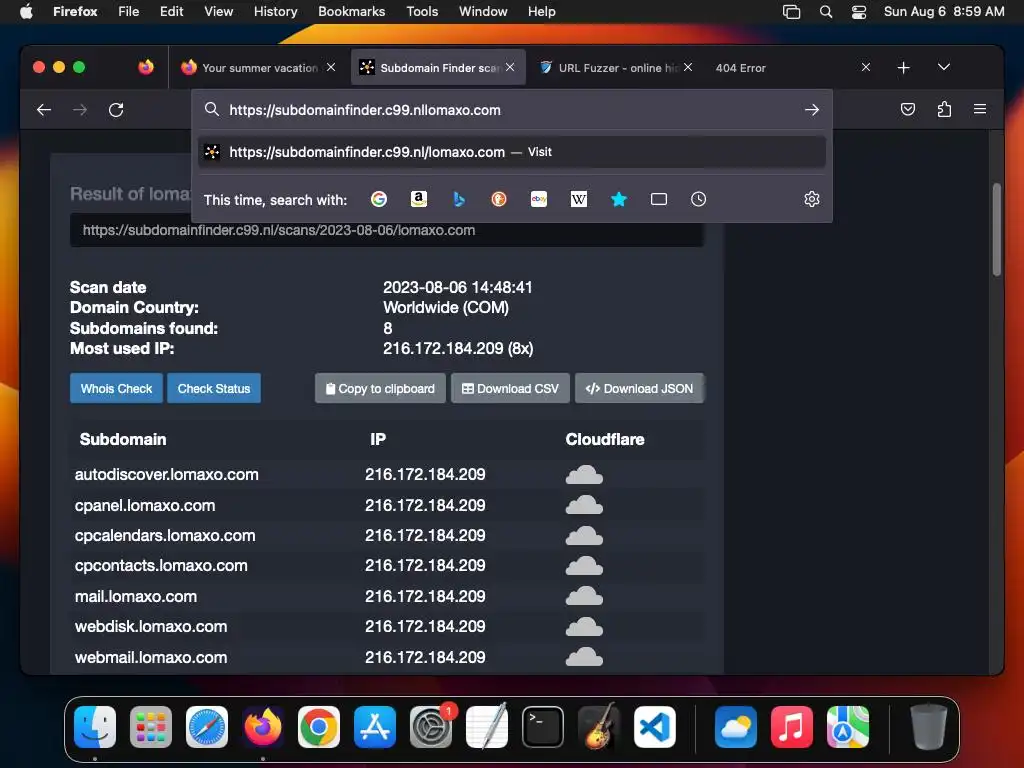Search in open tabs icon

659,199
